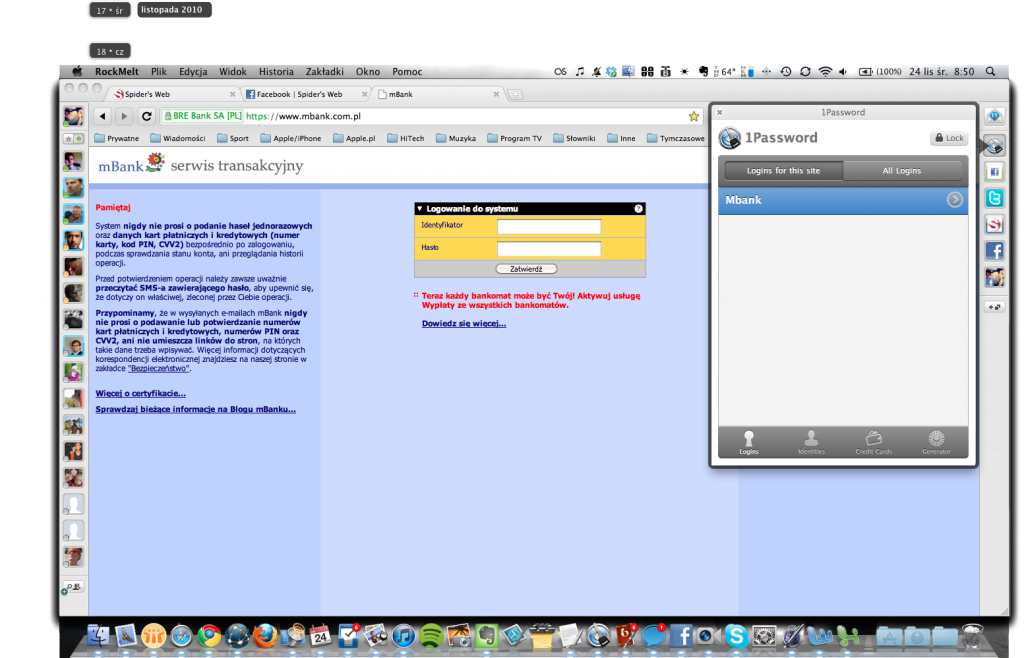
Task: Focus the Hasło password field
Action: pos(549,249)
